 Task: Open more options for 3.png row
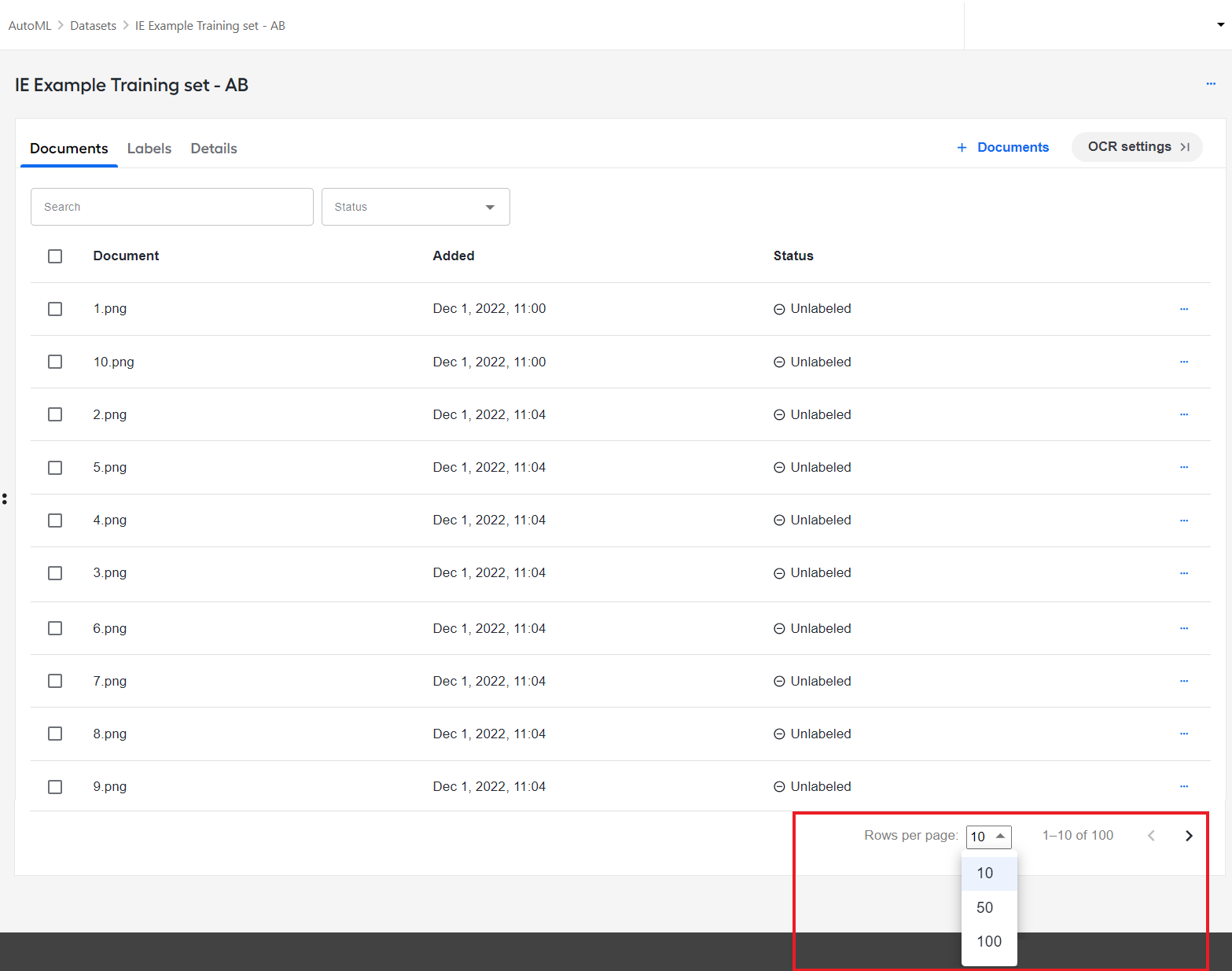1184,573
